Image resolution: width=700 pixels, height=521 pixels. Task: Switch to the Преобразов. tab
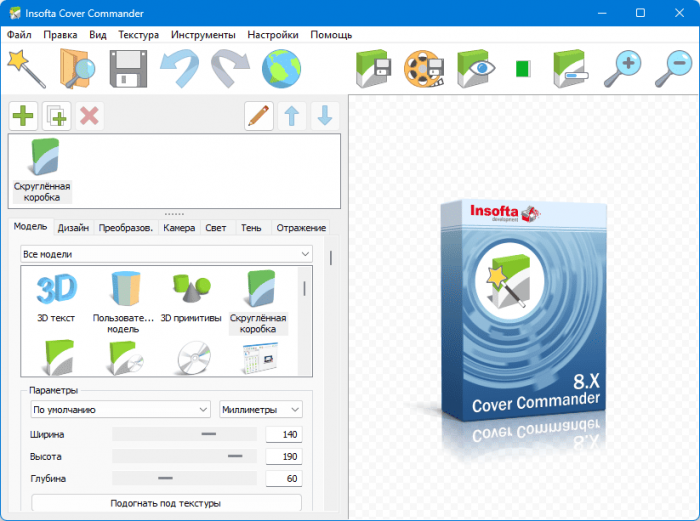[x=126, y=228]
